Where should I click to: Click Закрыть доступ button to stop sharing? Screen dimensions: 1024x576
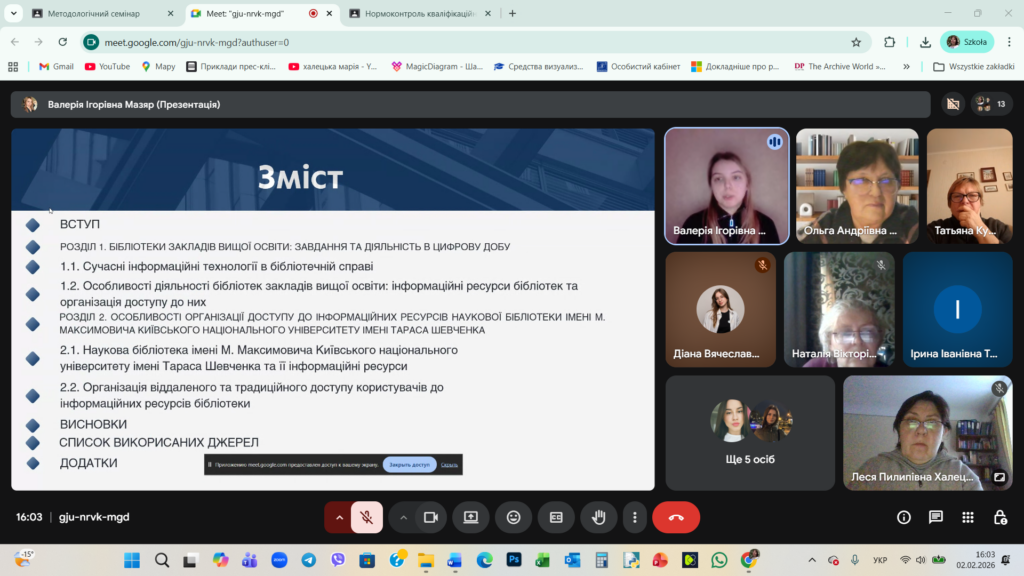click(409, 465)
